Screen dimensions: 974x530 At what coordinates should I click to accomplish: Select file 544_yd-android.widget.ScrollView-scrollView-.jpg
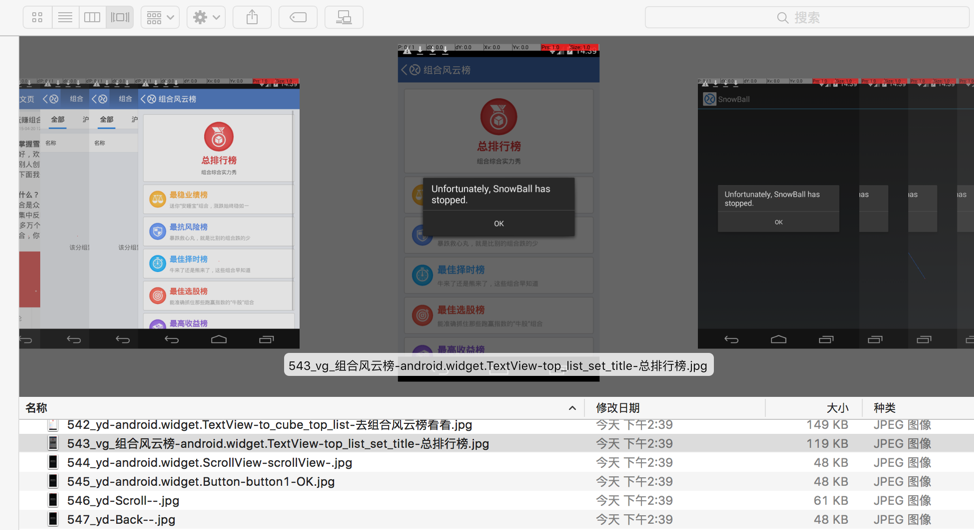point(209,463)
